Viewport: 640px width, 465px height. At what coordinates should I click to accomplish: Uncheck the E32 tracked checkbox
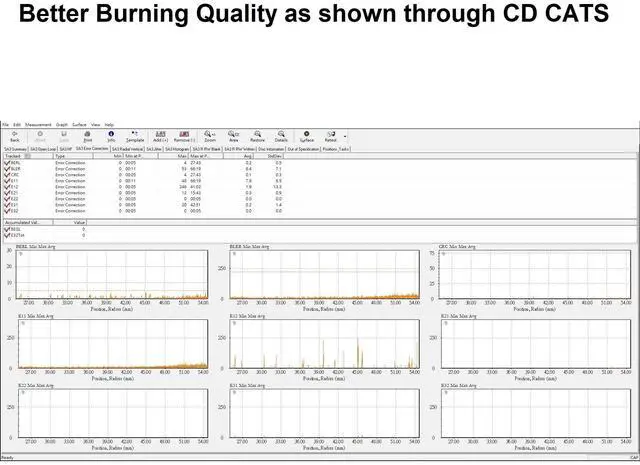(7, 211)
